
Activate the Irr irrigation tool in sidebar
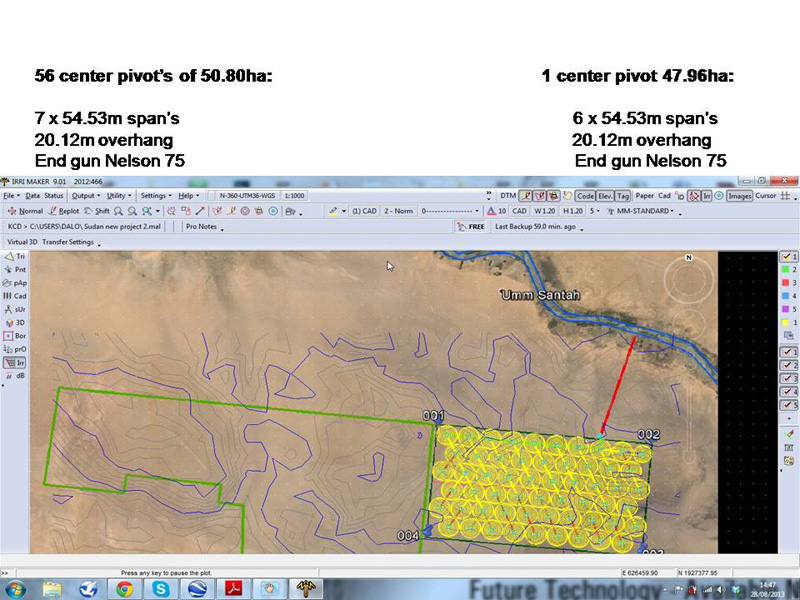point(15,363)
